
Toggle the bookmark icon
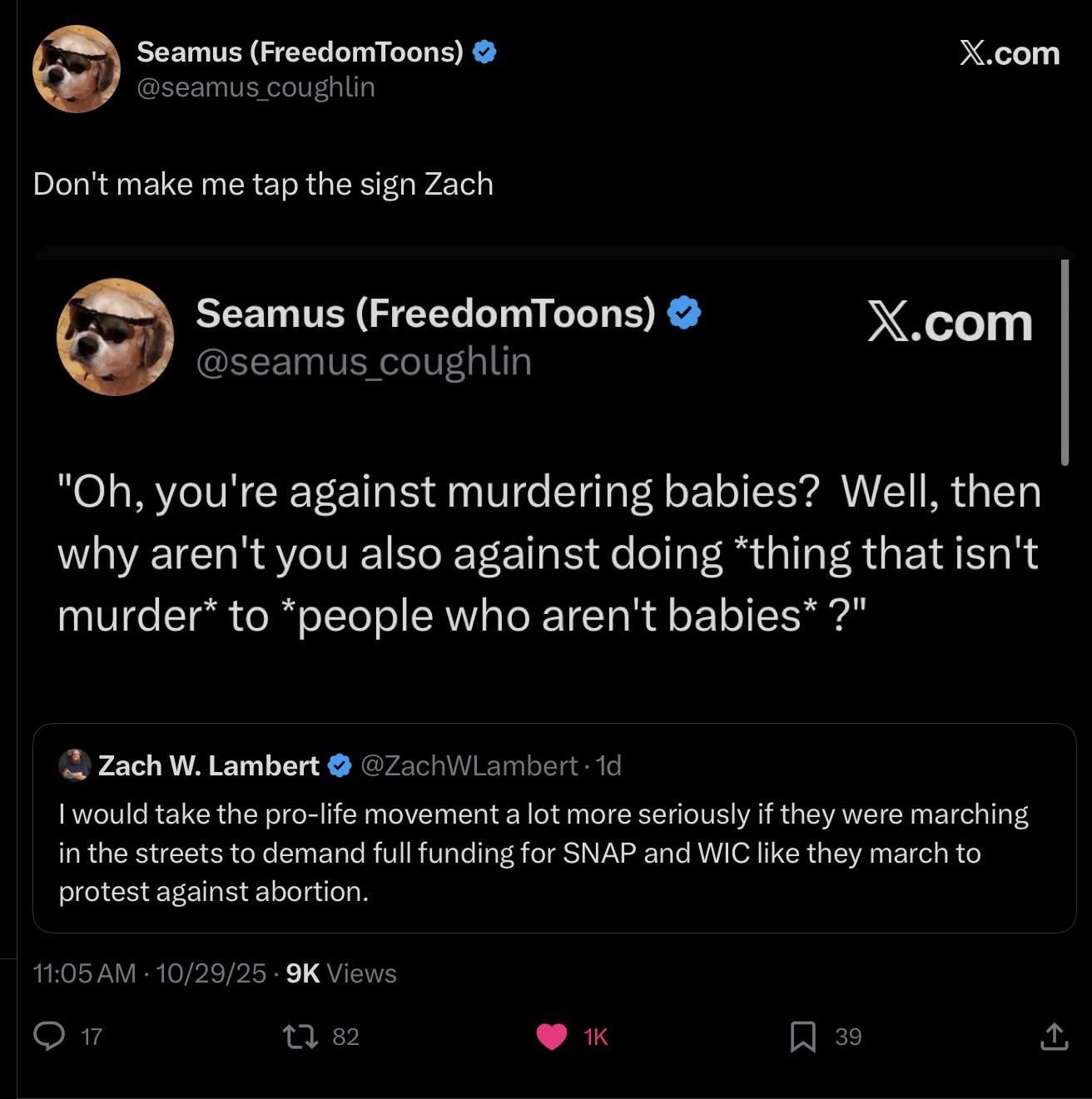pos(802,1037)
